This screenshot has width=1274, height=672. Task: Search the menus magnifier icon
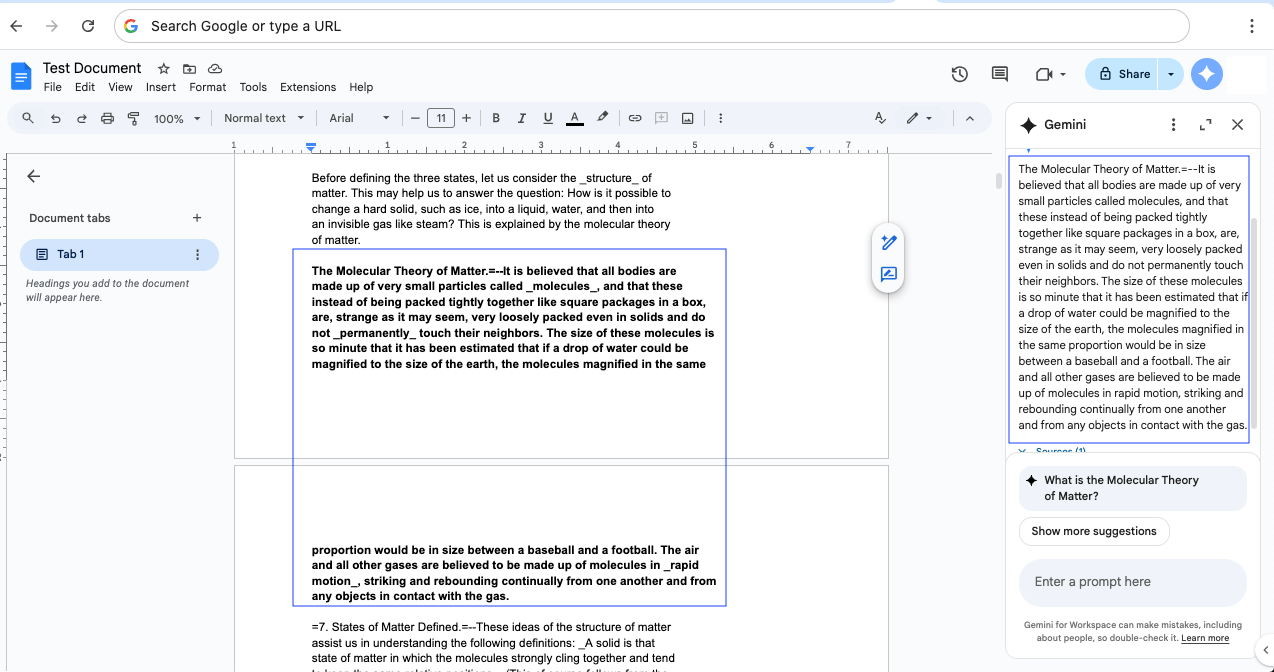[x=28, y=118]
